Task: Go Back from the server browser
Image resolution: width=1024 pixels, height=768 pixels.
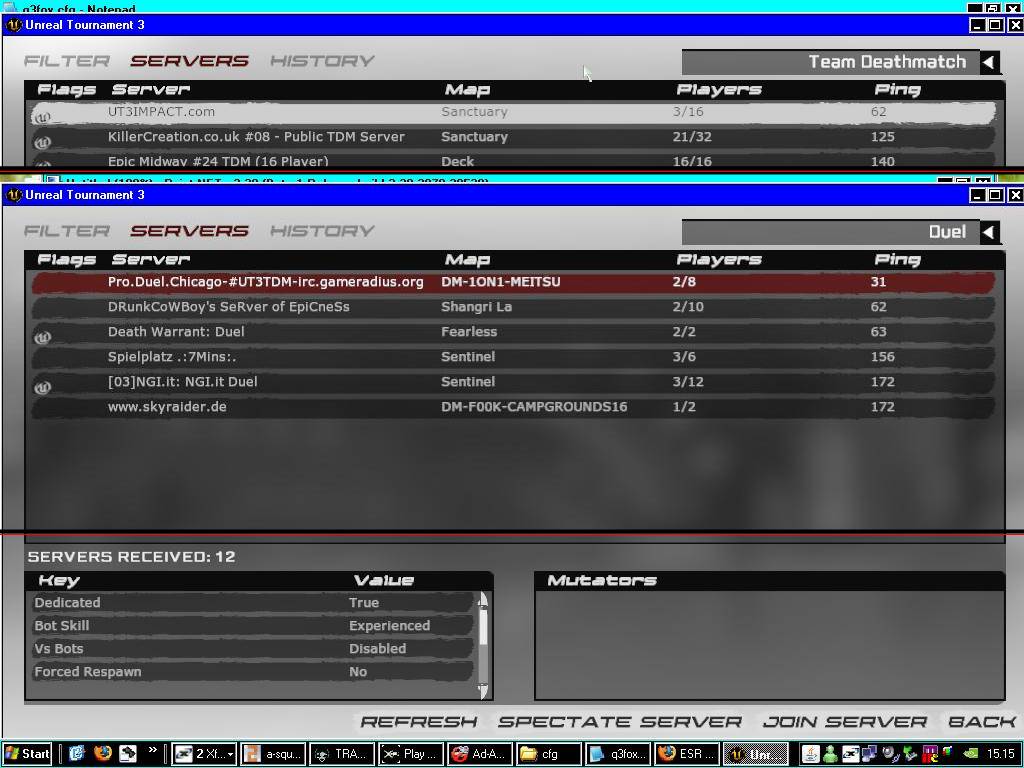Action: (x=981, y=722)
